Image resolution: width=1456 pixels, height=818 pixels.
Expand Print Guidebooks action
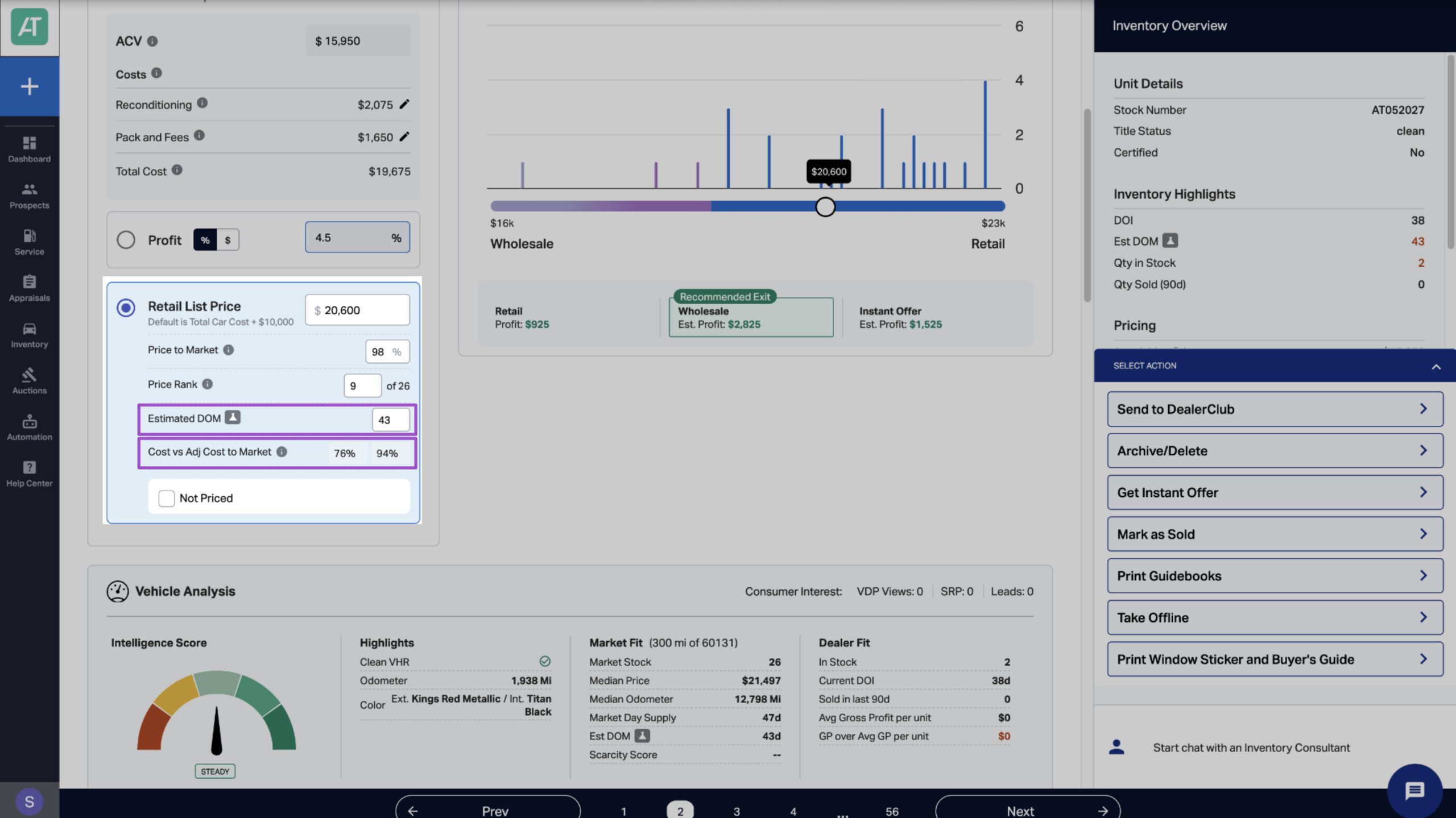click(1275, 576)
